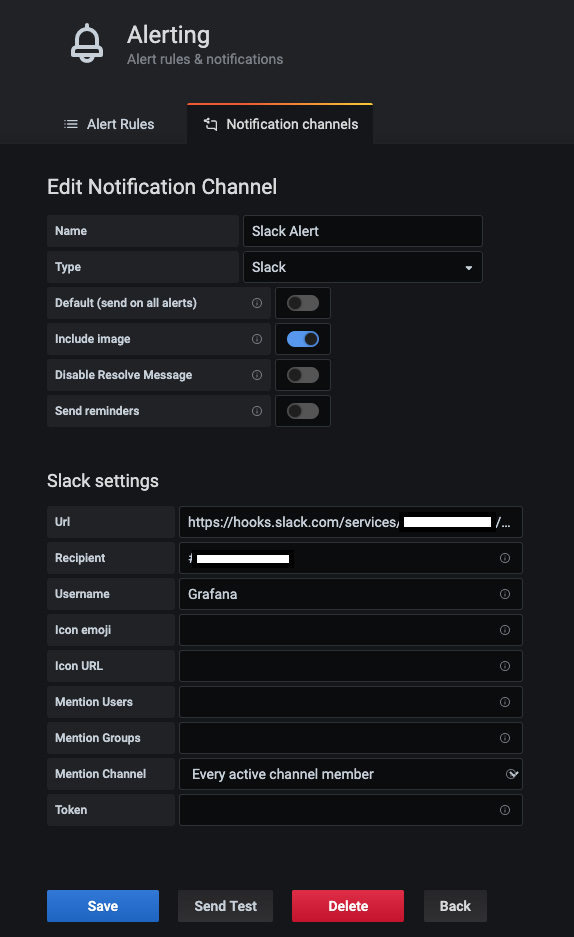Show info icon in Icon URL row
Image resolution: width=574 pixels, height=937 pixels.
[x=505, y=666]
